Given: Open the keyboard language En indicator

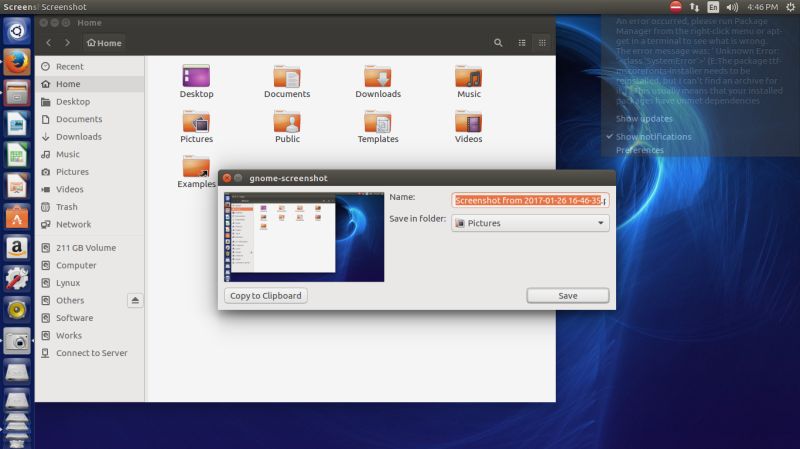Looking at the screenshot, I should pyautogui.click(x=713, y=7).
